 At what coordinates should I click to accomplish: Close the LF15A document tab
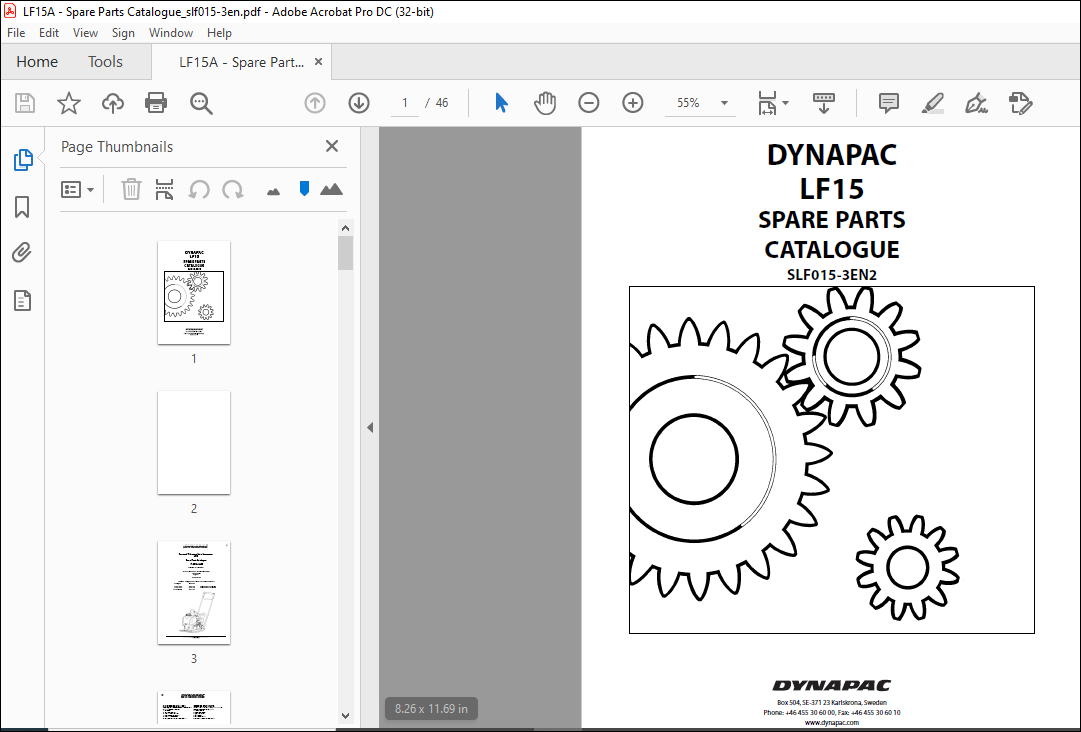click(319, 61)
